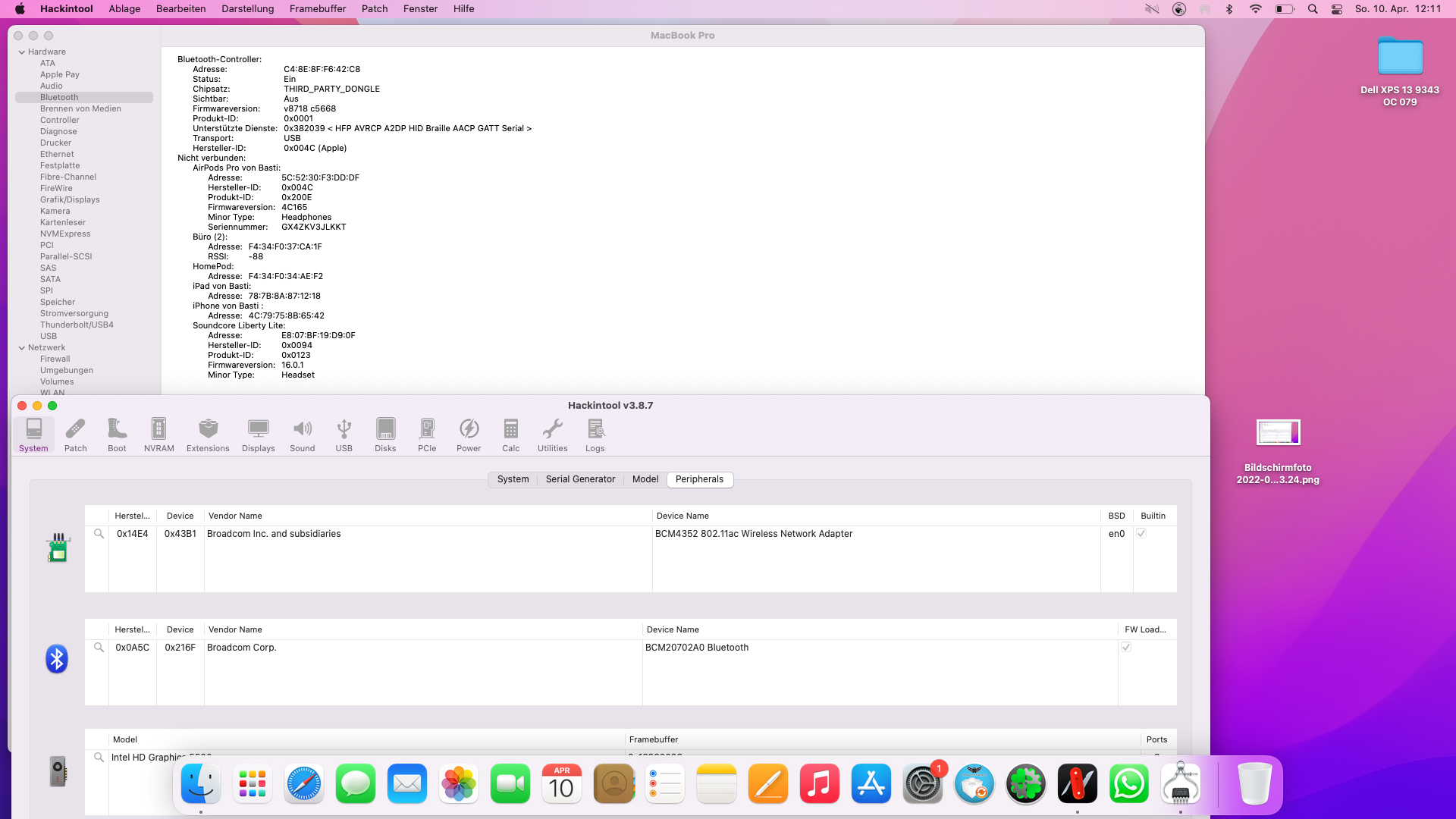Select USB in Hardware sidebar list
The height and width of the screenshot is (819, 1456).
[49, 337]
